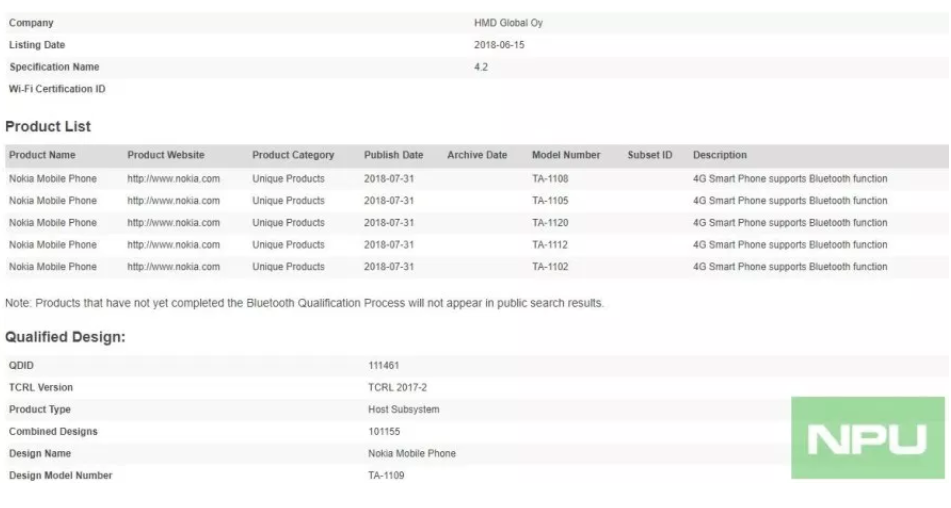Click the Product Website column header
951x508 pixels.
pyautogui.click(x=166, y=155)
